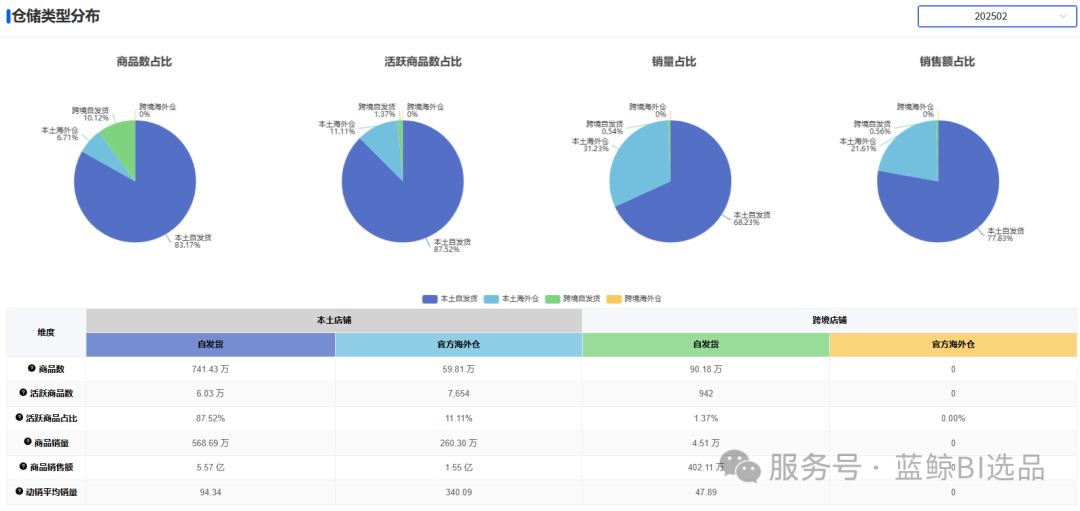Select the 跨境店铺 table header
The width and height of the screenshot is (1080, 511).
point(829,321)
